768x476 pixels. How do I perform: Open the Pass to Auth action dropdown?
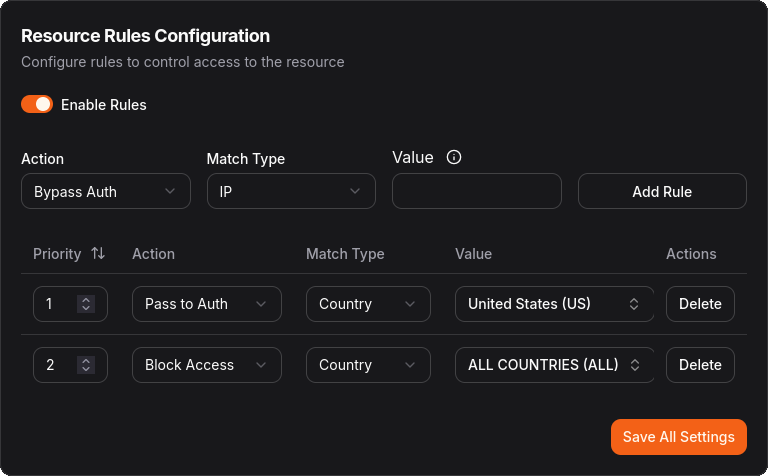pyautogui.click(x=206, y=304)
